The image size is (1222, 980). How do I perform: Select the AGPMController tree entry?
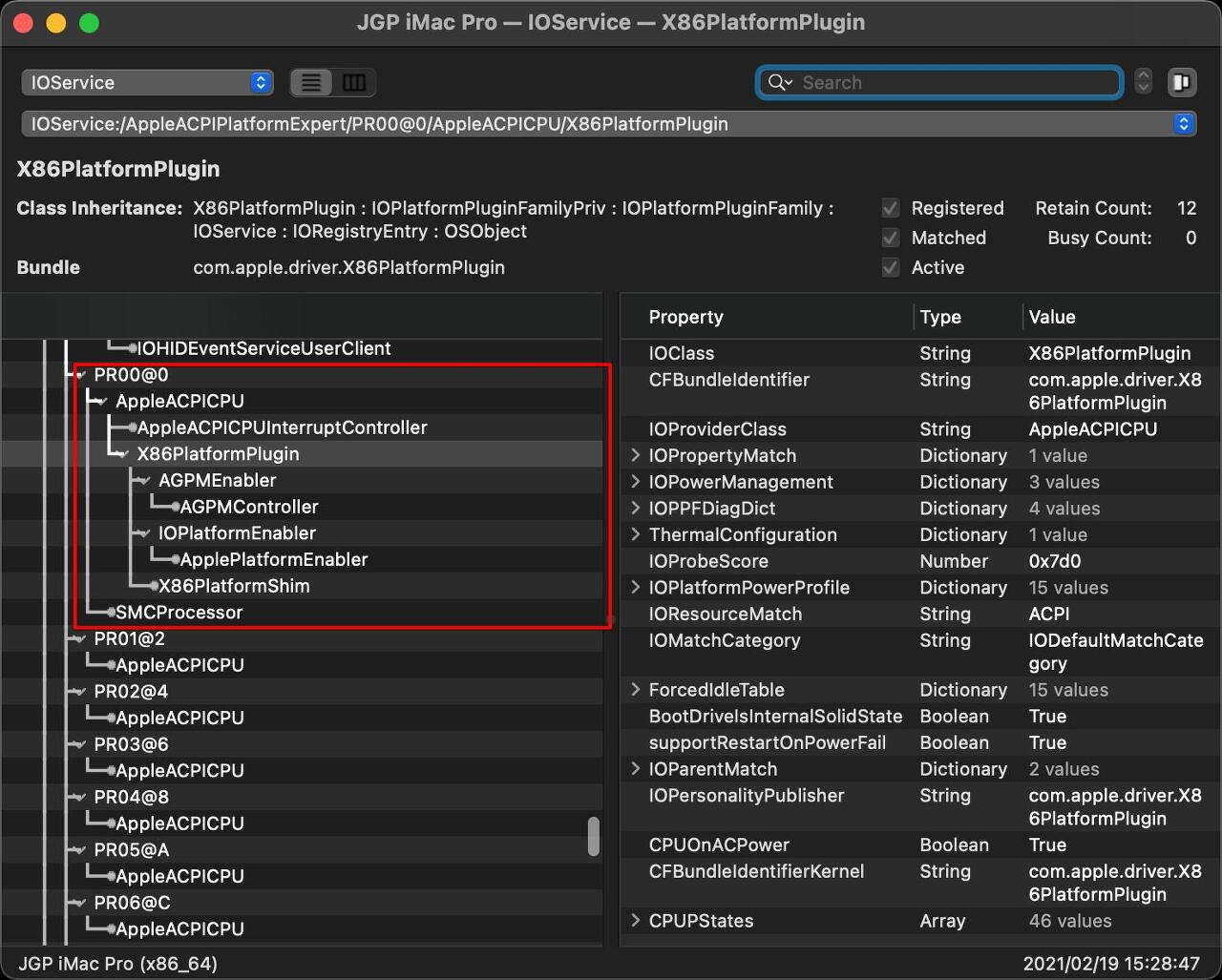pyautogui.click(x=249, y=507)
